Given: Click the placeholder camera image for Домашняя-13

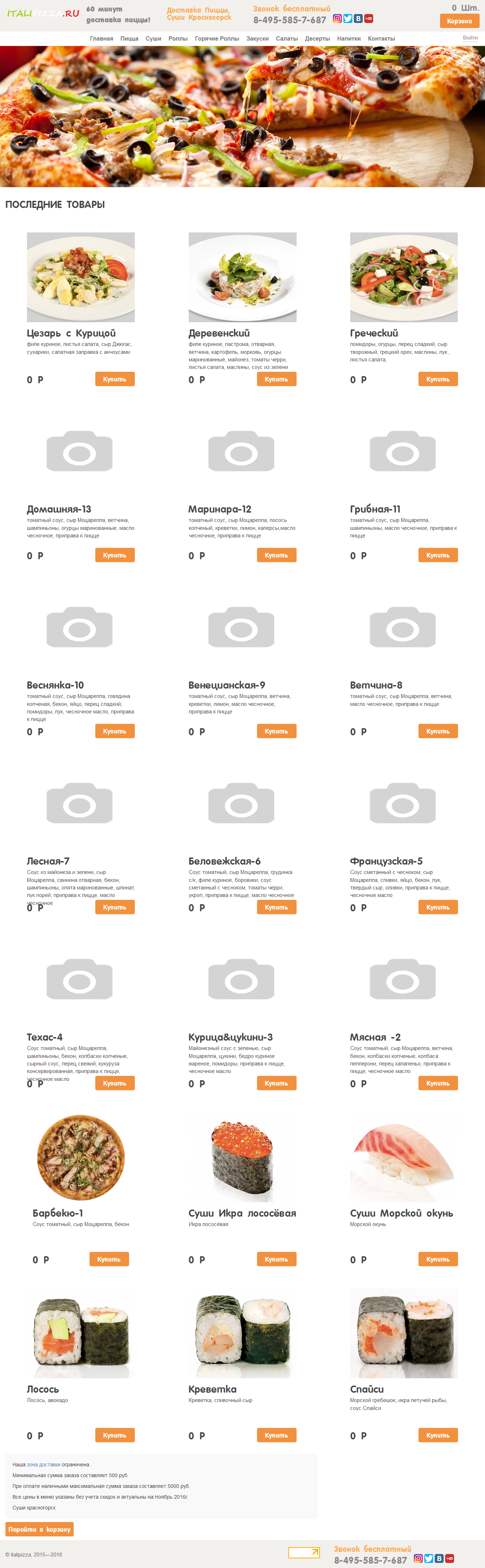Looking at the screenshot, I should click(80, 451).
